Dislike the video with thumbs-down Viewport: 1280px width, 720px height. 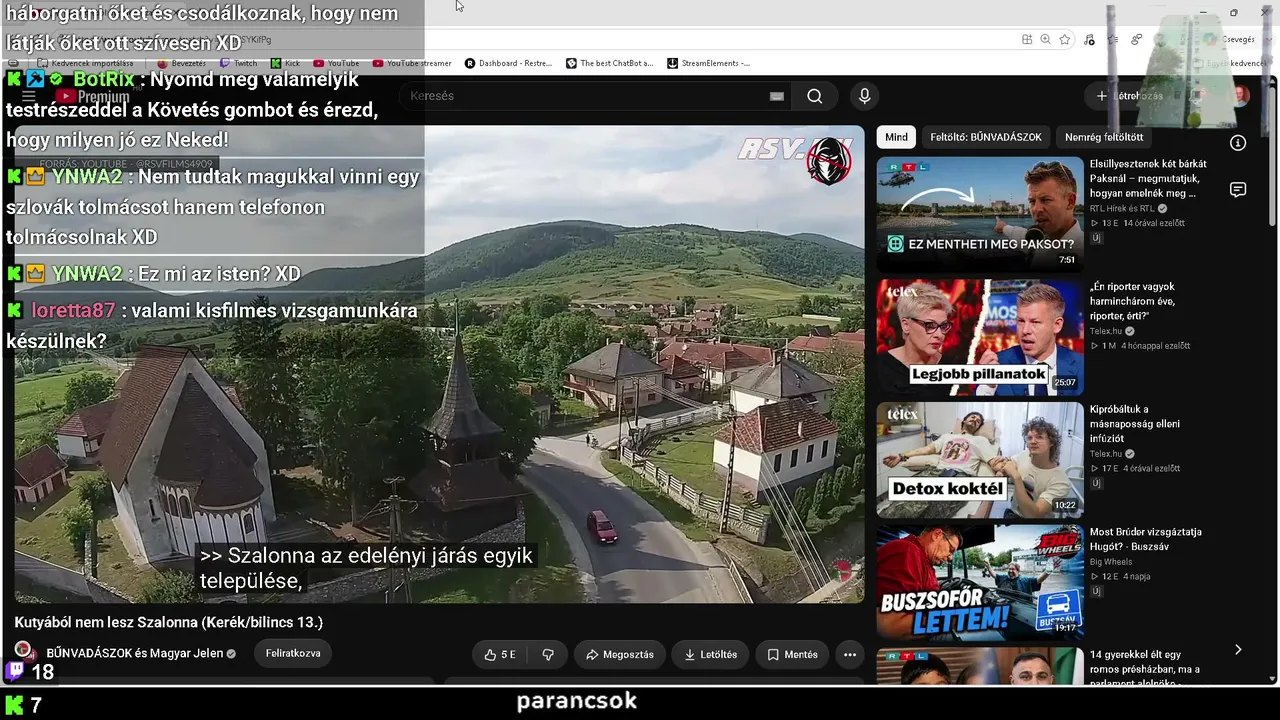(x=548, y=655)
